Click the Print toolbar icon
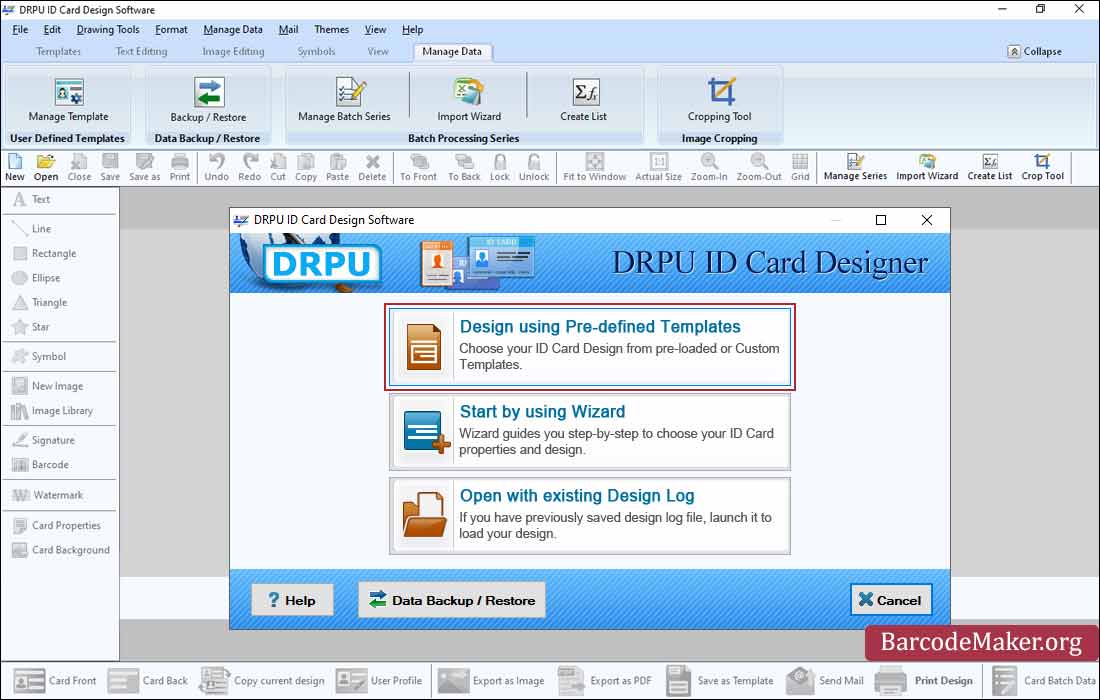The width and height of the screenshot is (1100, 700). point(180,168)
